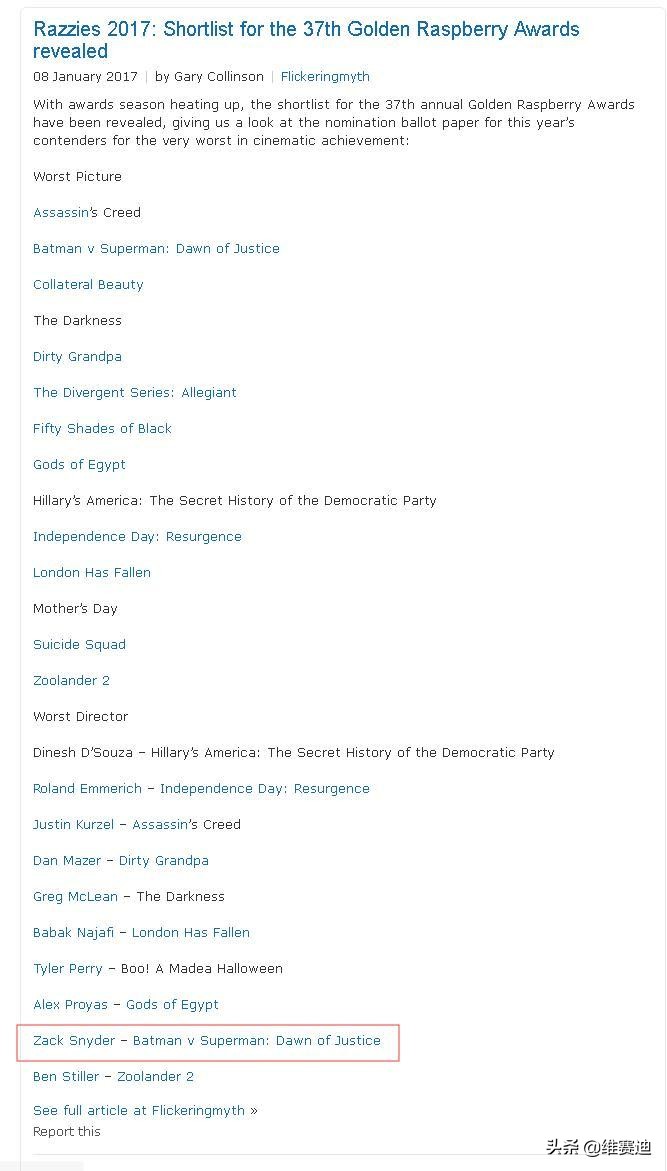Open the Dirty Grandpa link under Worst Picture
The image size is (667, 1171).
coord(77,356)
